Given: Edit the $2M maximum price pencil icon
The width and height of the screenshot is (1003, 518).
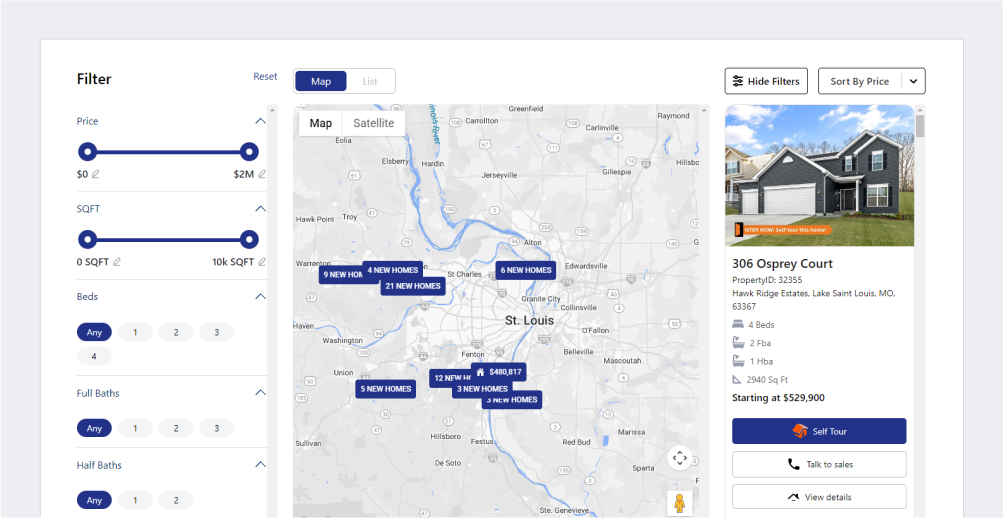Looking at the screenshot, I should [x=262, y=174].
